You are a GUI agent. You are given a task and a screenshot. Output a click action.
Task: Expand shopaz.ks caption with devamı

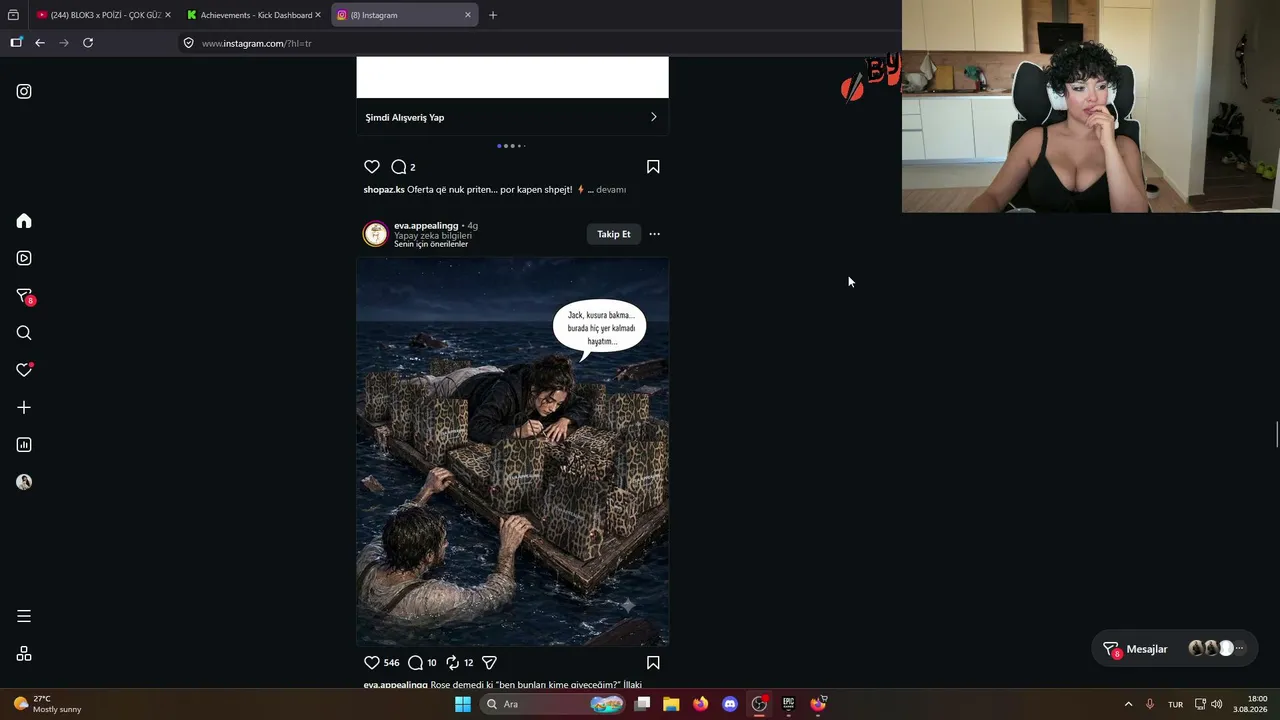coord(611,190)
